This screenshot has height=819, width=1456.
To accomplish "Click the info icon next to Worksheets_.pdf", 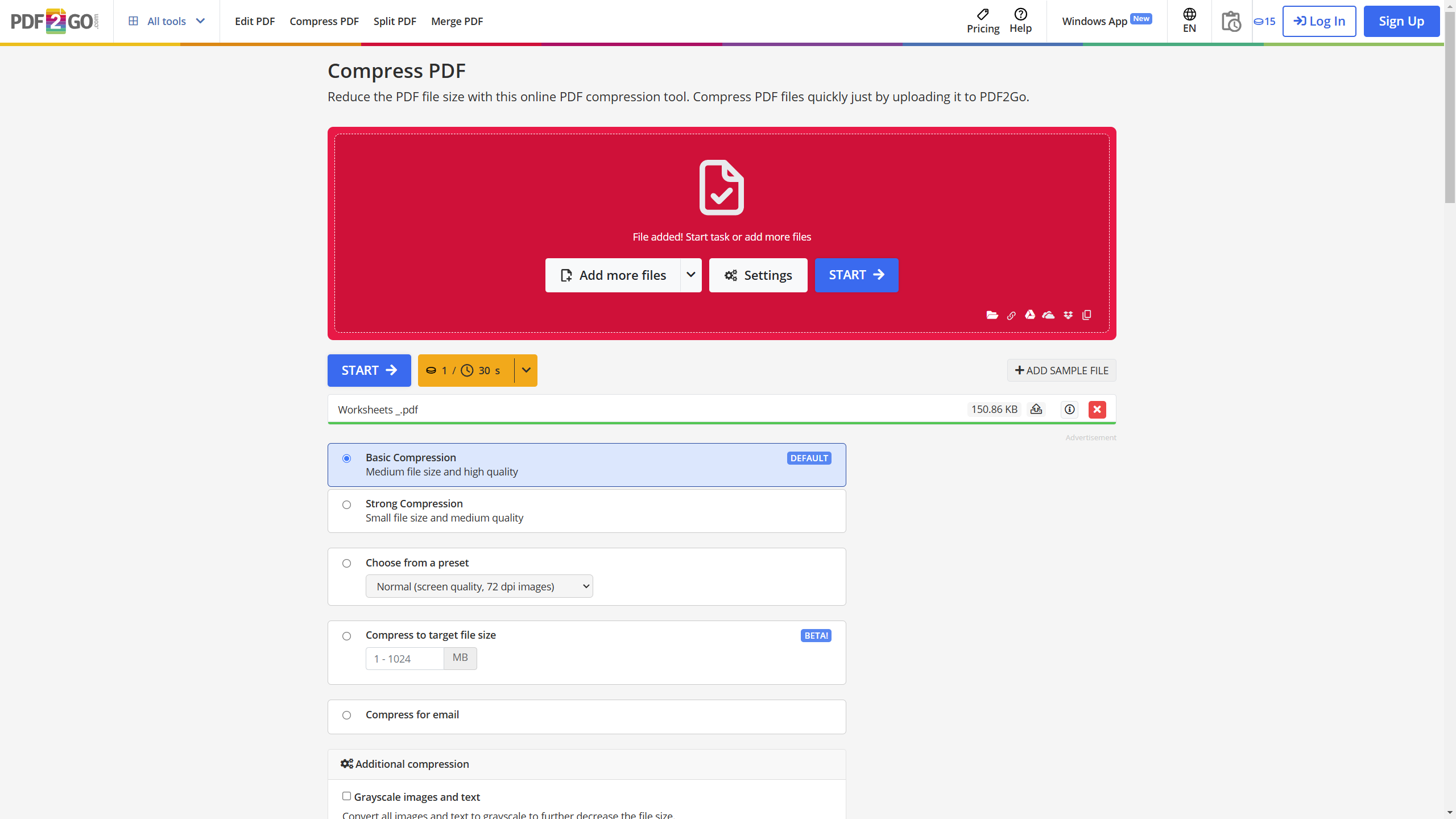I will (x=1069, y=409).
